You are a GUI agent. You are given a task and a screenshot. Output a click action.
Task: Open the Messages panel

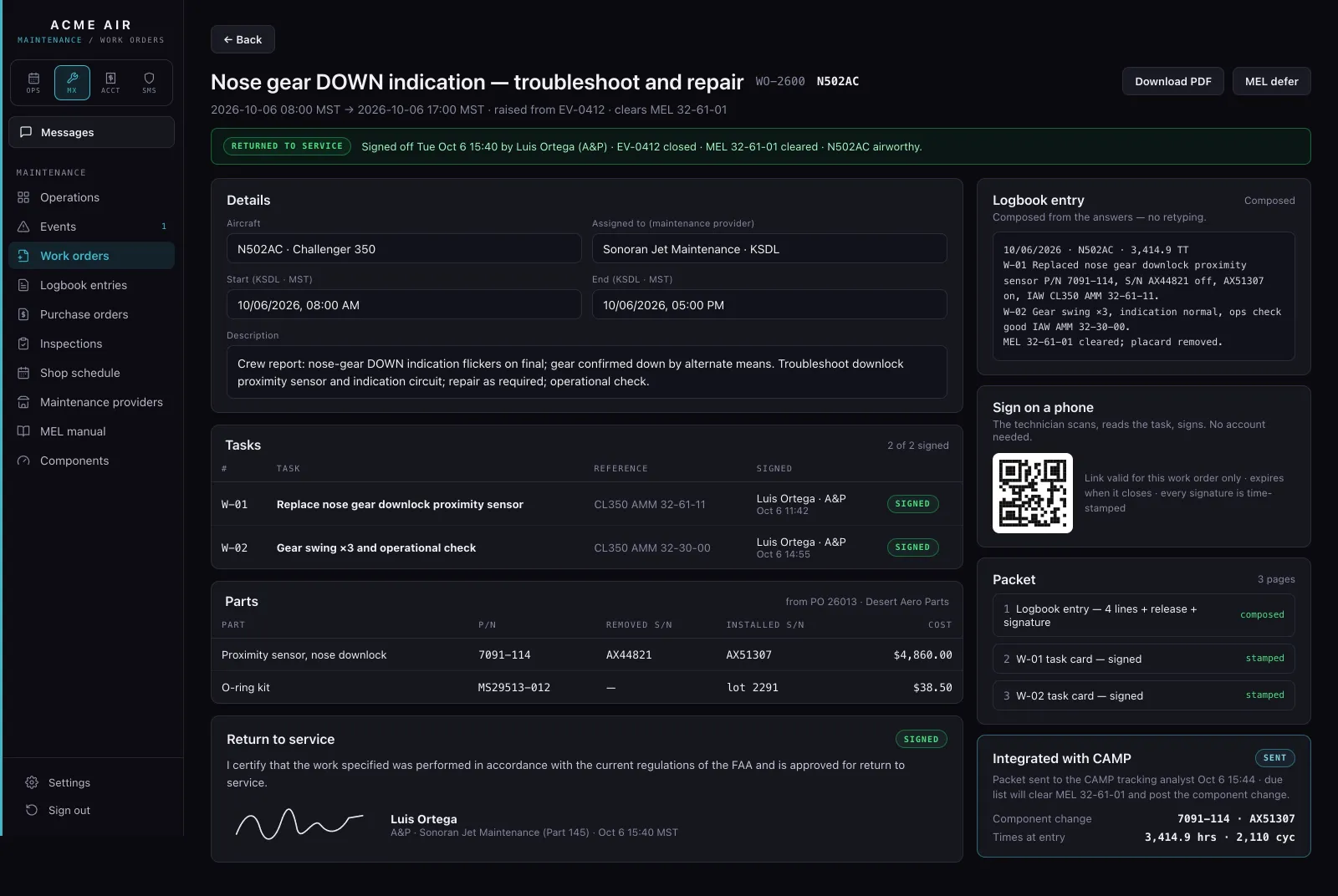tap(92, 132)
